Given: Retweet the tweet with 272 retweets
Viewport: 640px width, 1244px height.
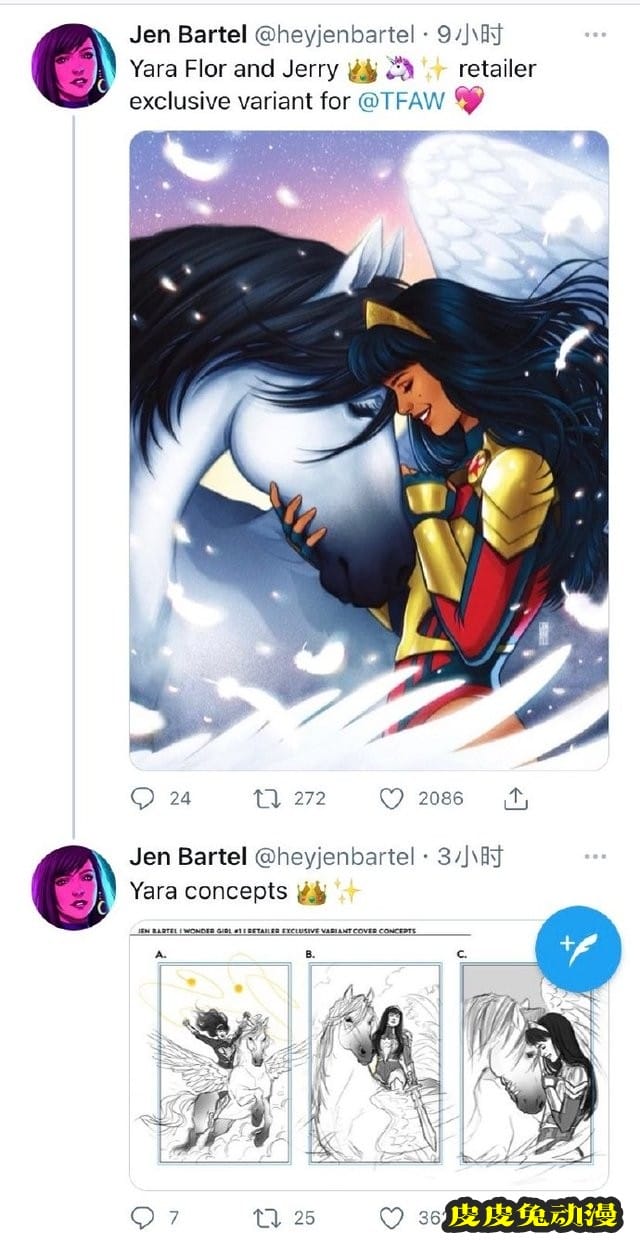Looking at the screenshot, I should point(266,798).
